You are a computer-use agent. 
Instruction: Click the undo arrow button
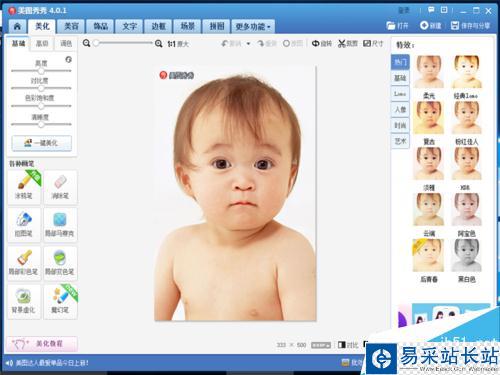point(231,44)
